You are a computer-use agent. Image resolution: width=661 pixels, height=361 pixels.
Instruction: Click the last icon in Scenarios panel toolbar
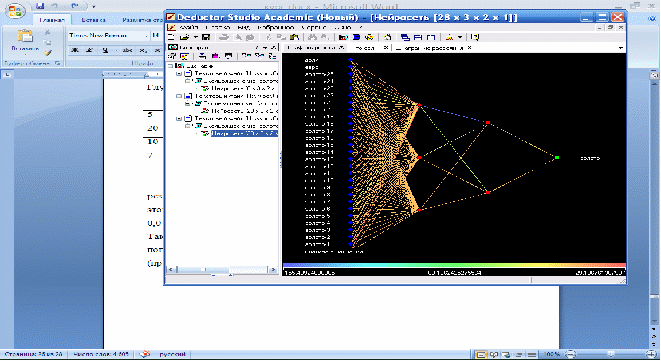[272, 56]
